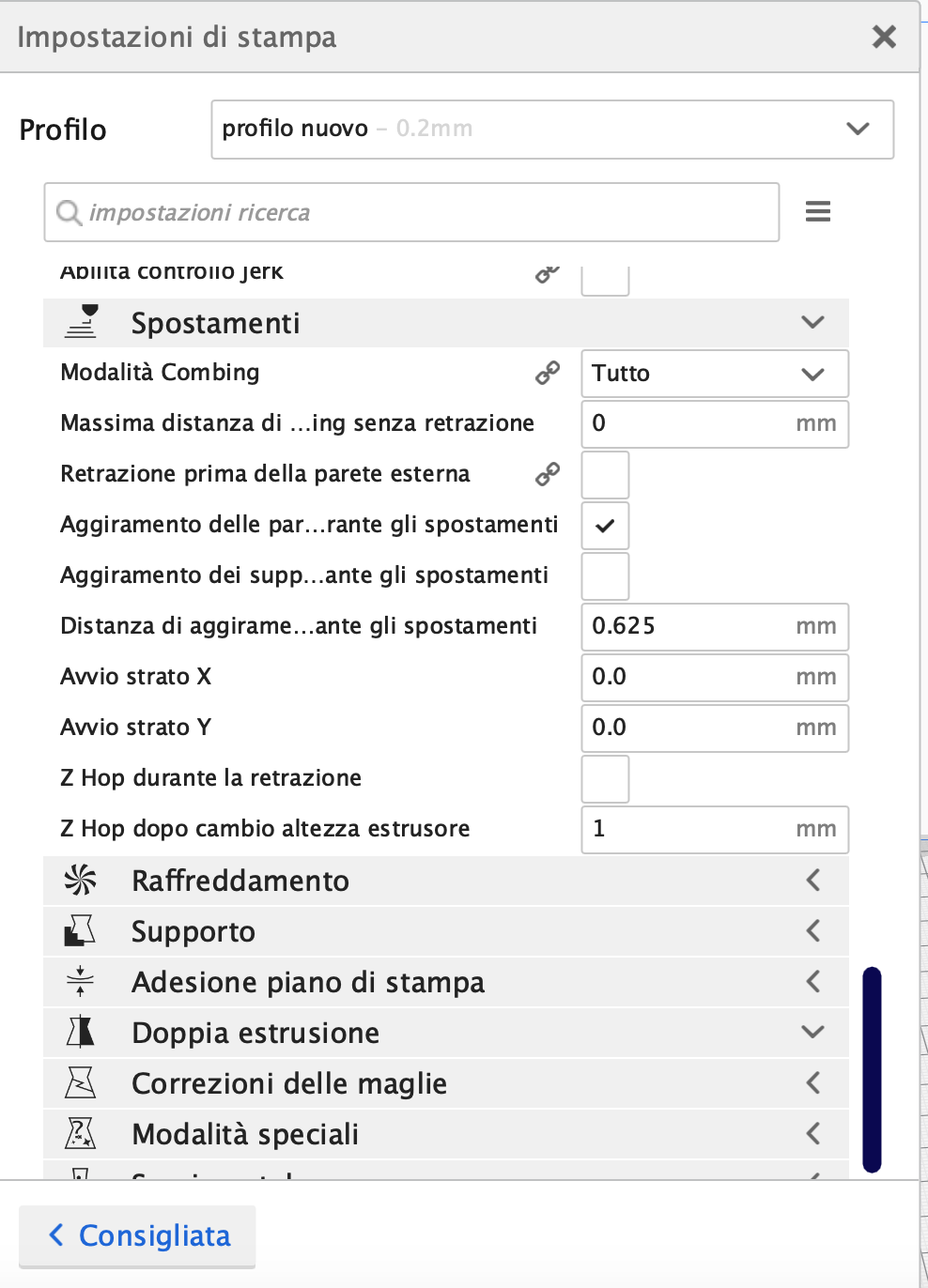Viewport: 928px width, 1288px height.
Task: Click the settings list vertical scrollbar
Action: coord(872,1068)
